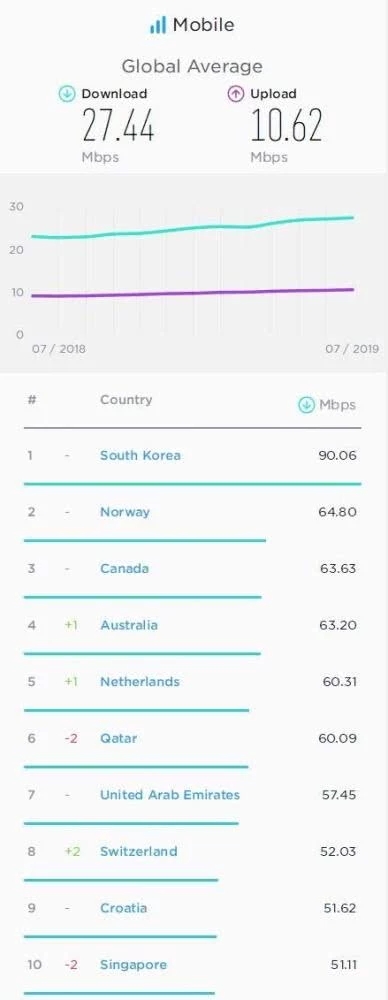Click the Mobile tab heading
This screenshot has width=388, height=1000.
(204, 26)
